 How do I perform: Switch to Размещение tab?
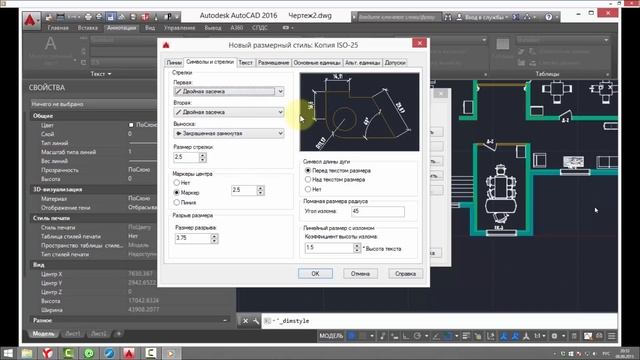click(273, 63)
